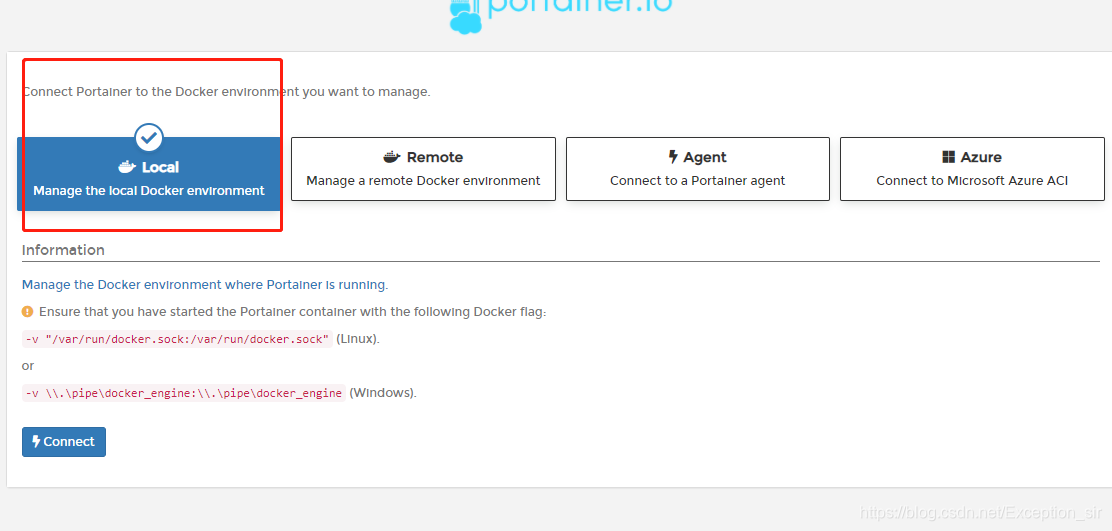
Task: Click the 'Connect to a Portainer agent' text
Action: pyautogui.click(x=698, y=181)
